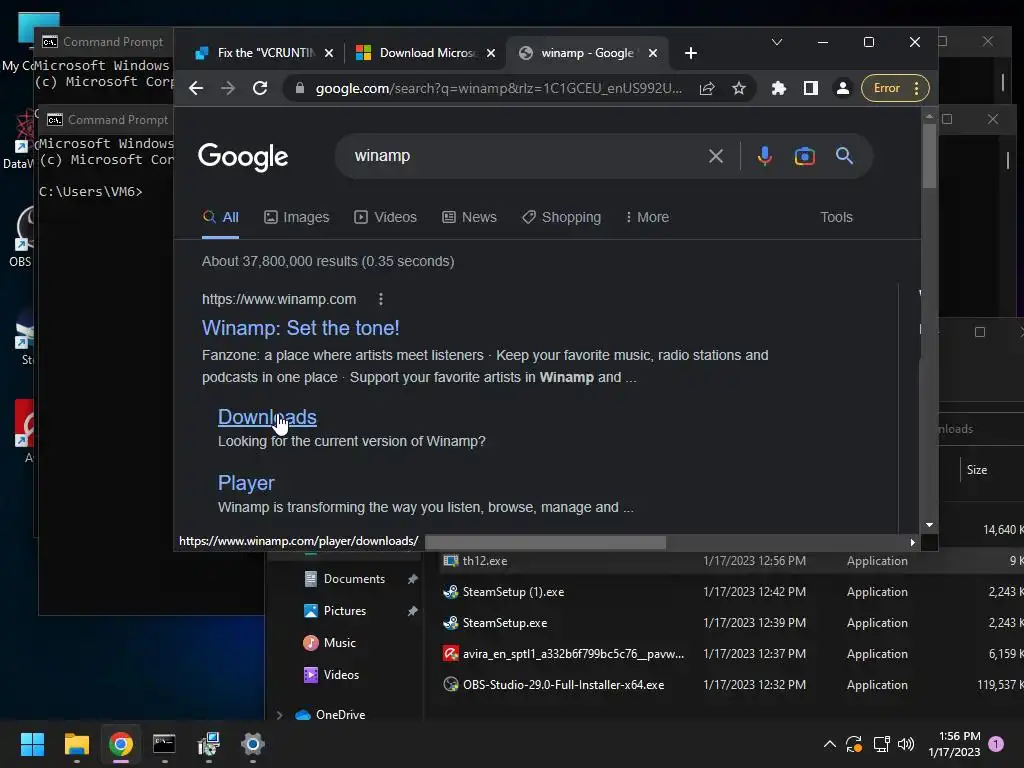Open File Explorer from taskbar

(x=76, y=744)
